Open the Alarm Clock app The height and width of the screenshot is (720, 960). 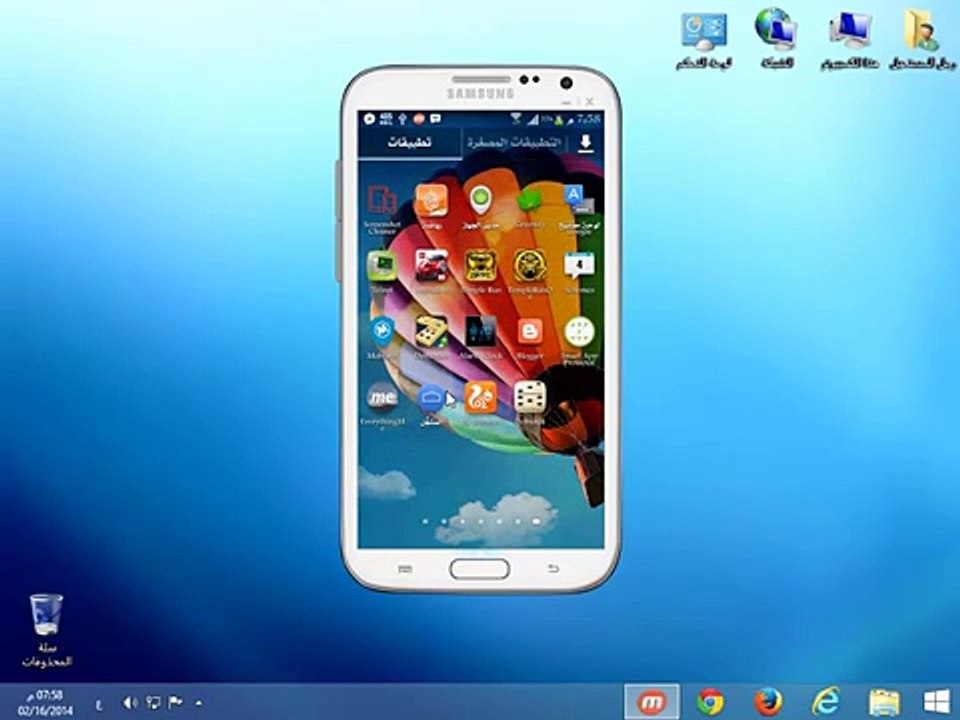481,331
